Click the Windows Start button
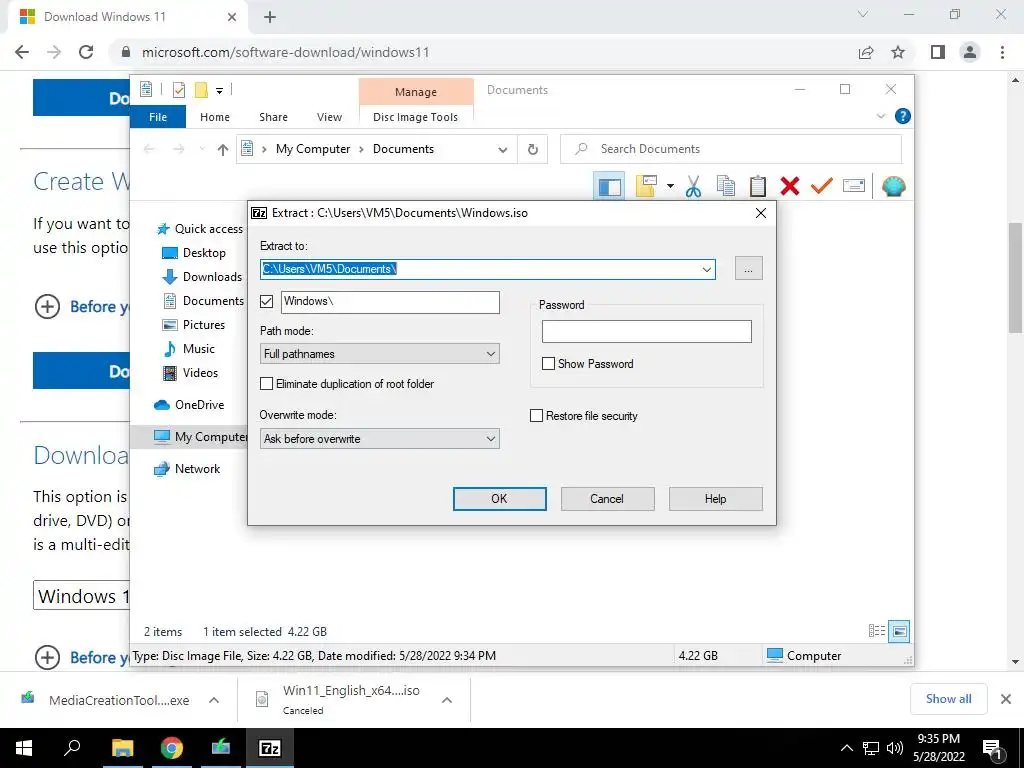This screenshot has height=768, width=1024. point(24,748)
